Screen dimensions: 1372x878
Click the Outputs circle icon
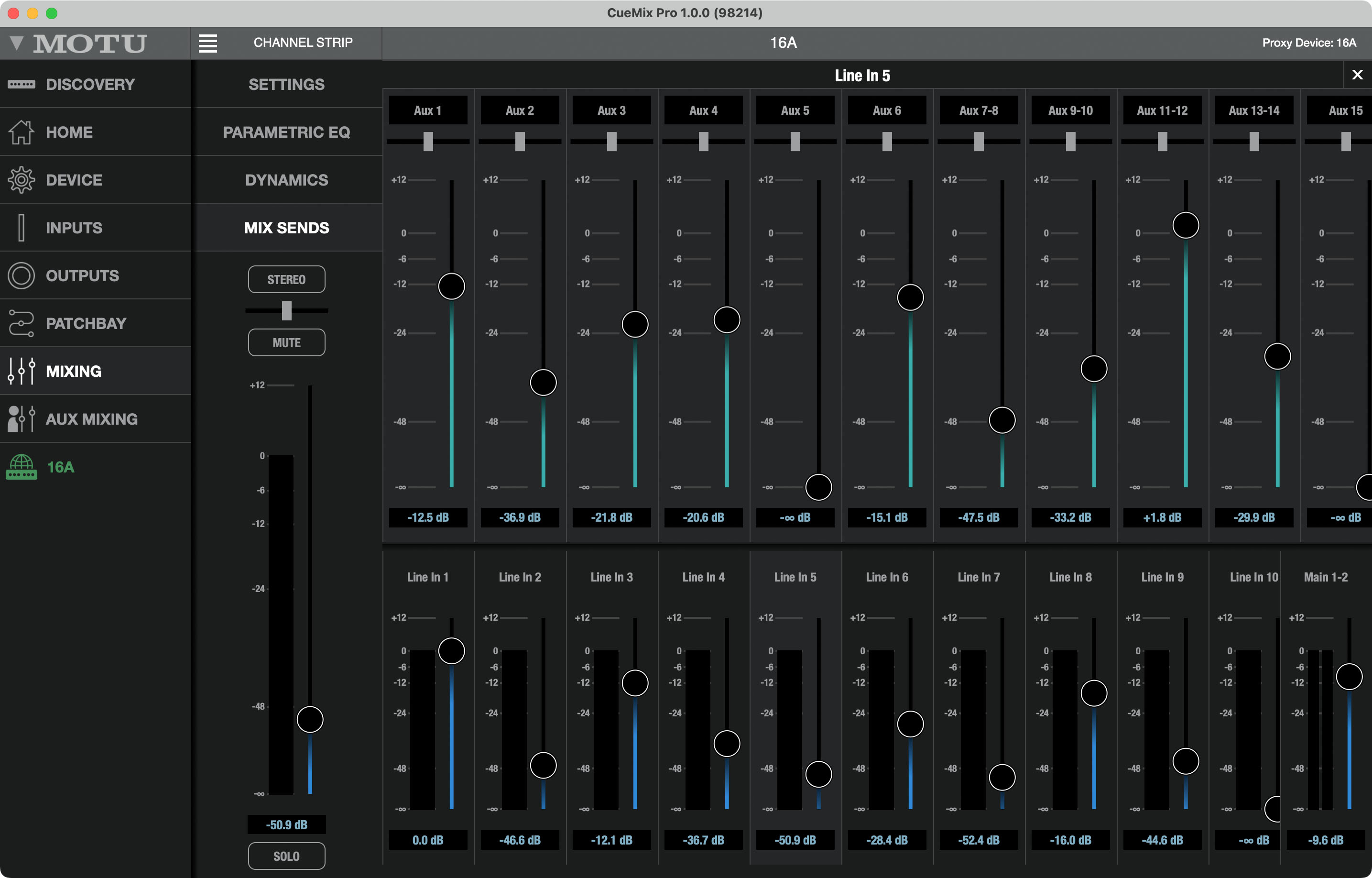coord(21,276)
